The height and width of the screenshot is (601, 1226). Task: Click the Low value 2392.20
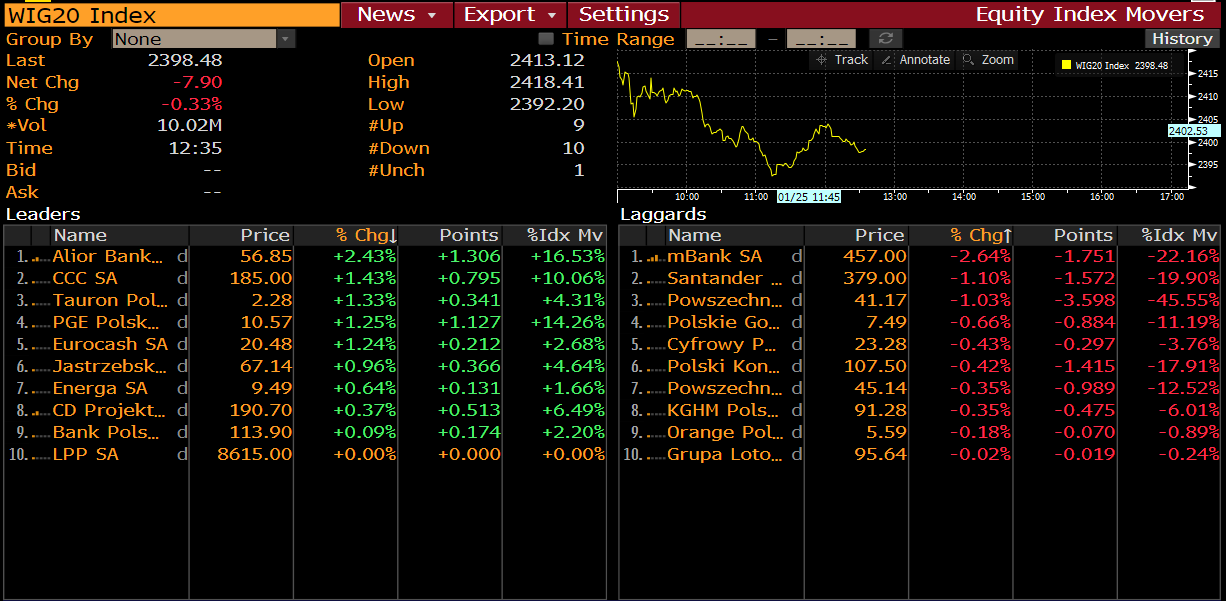(x=547, y=105)
